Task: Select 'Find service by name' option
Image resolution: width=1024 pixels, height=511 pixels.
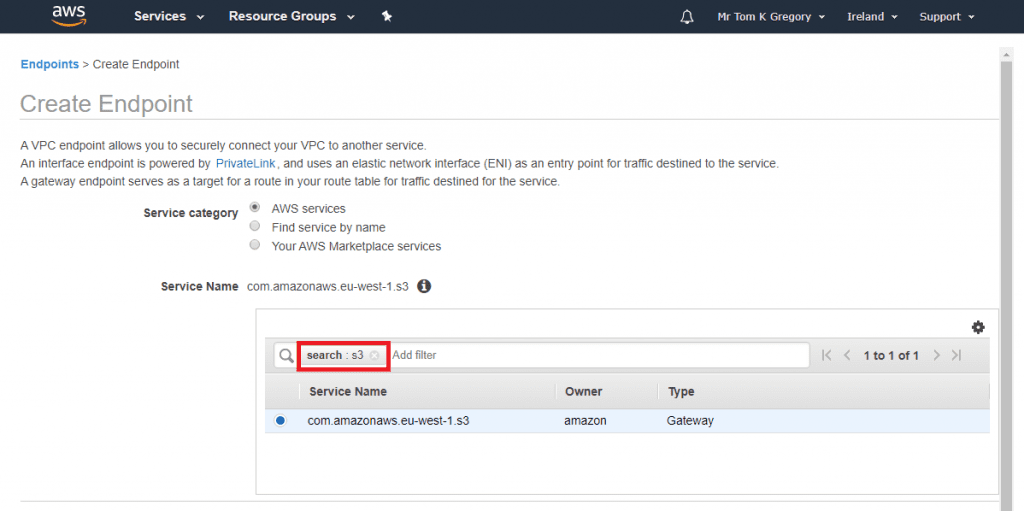Action: point(255,227)
